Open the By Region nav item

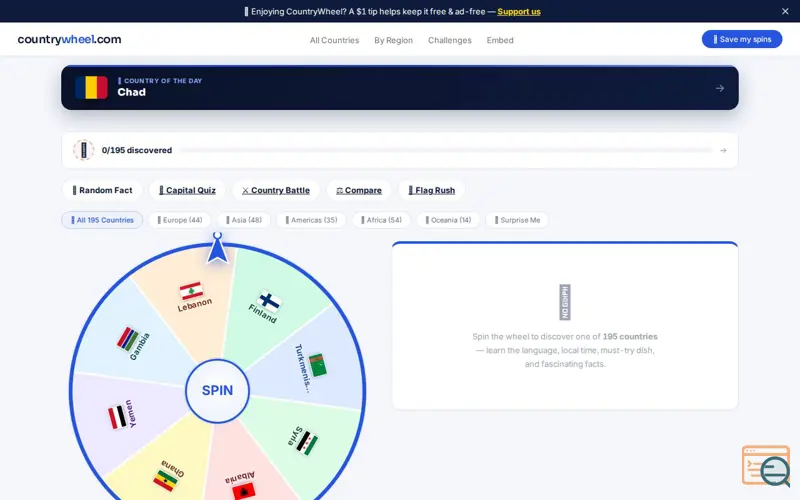click(393, 40)
